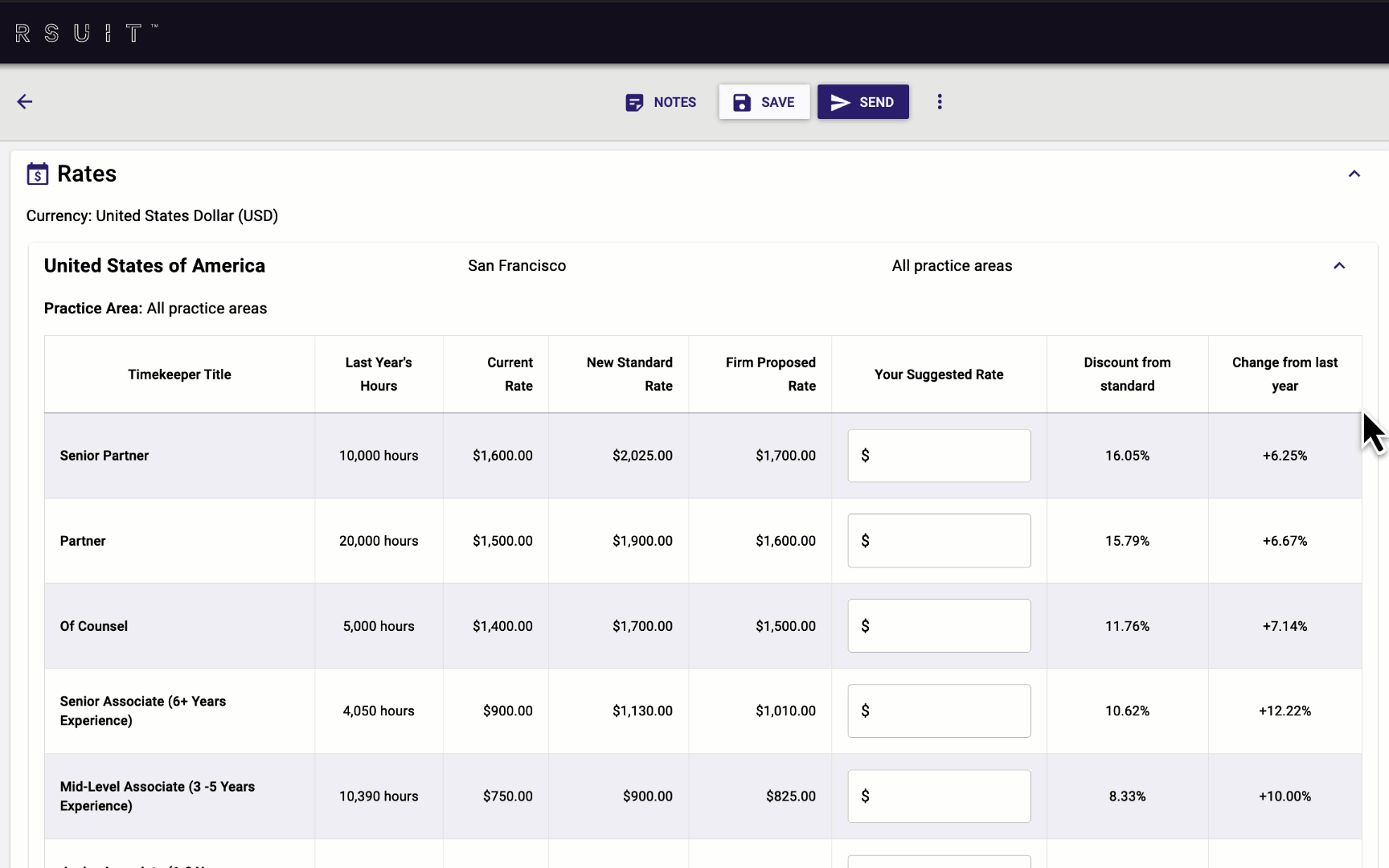The height and width of the screenshot is (868, 1389).
Task: Click Partner new standard rate $1,900.00
Action: (642, 541)
